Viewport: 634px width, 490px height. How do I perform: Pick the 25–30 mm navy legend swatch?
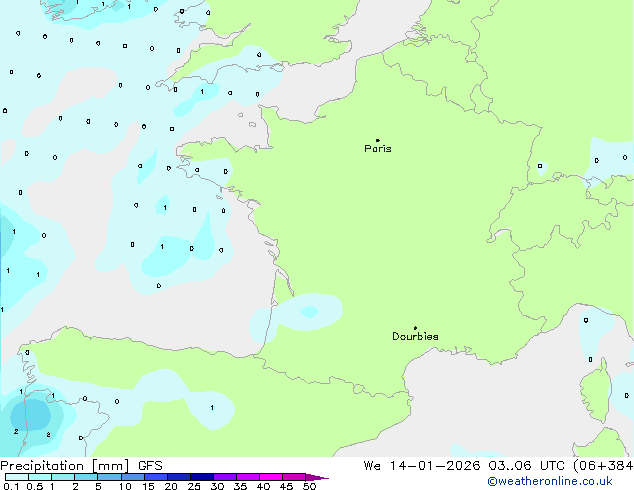pos(201,477)
